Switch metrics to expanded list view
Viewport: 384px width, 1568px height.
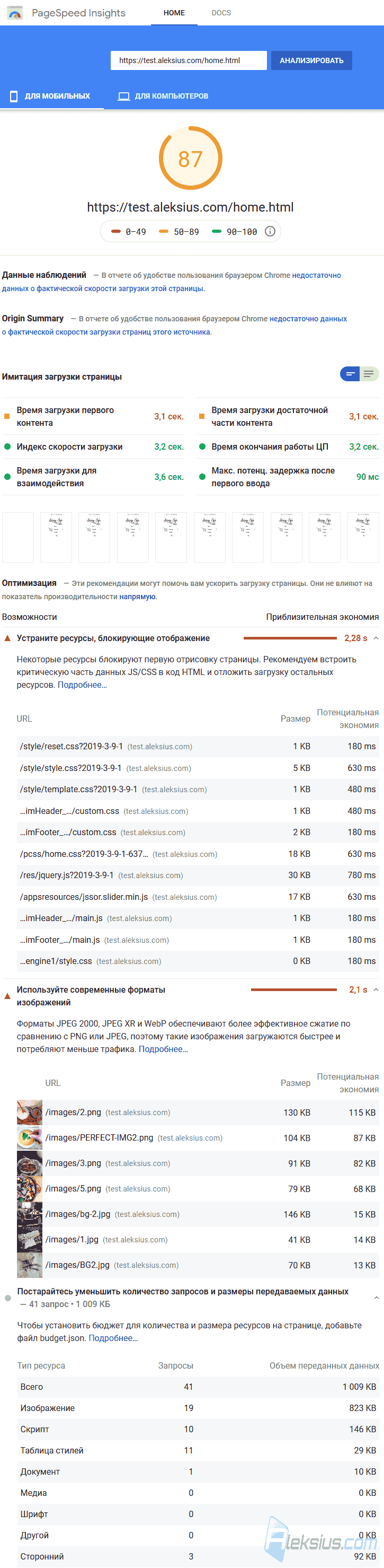tap(369, 374)
